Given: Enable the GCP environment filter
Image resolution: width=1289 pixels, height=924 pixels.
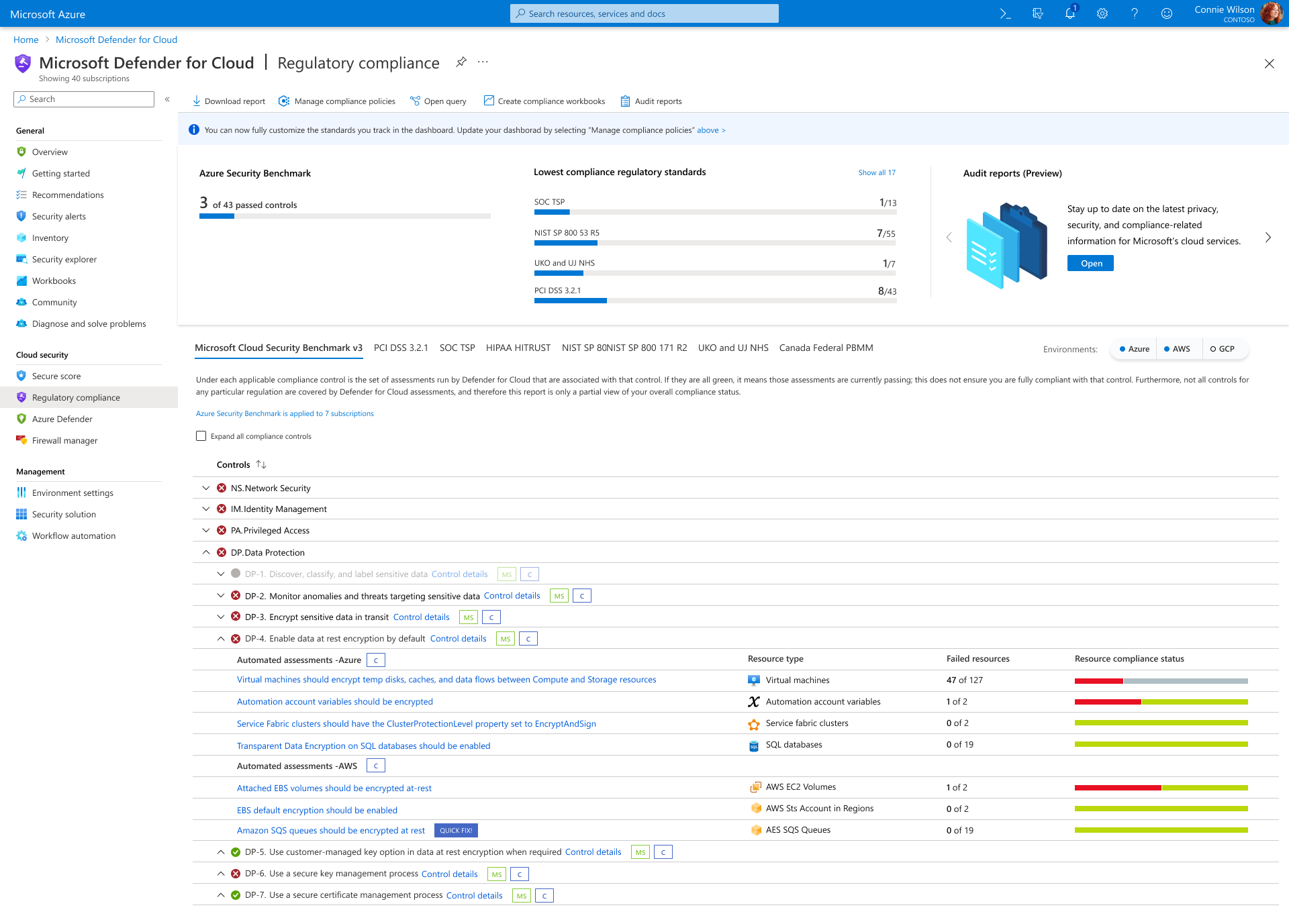Looking at the screenshot, I should [1223, 349].
